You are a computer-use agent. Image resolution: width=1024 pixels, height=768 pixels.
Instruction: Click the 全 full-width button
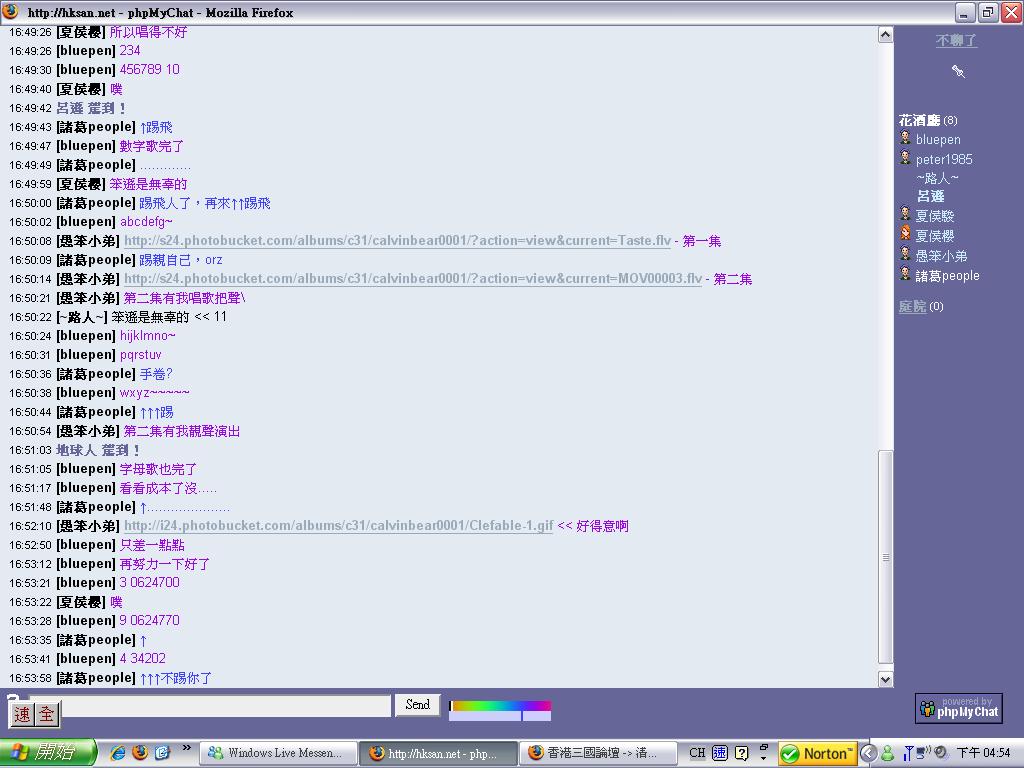(x=46, y=714)
